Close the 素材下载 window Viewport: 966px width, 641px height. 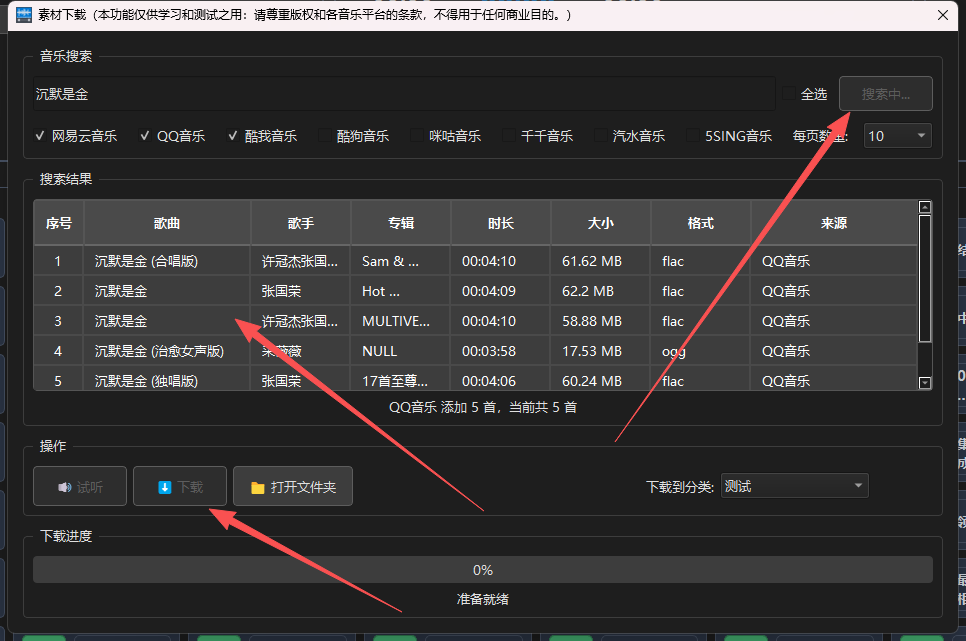click(x=942, y=15)
